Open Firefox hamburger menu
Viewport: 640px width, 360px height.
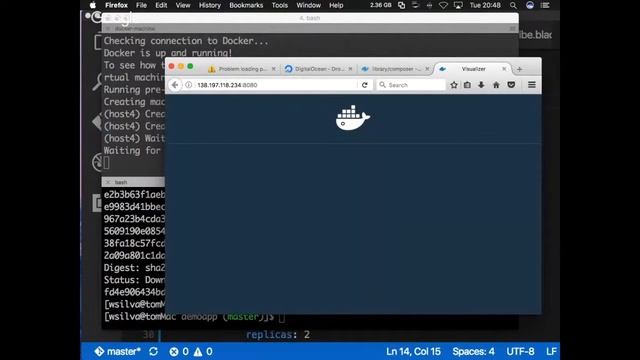pos(531,85)
